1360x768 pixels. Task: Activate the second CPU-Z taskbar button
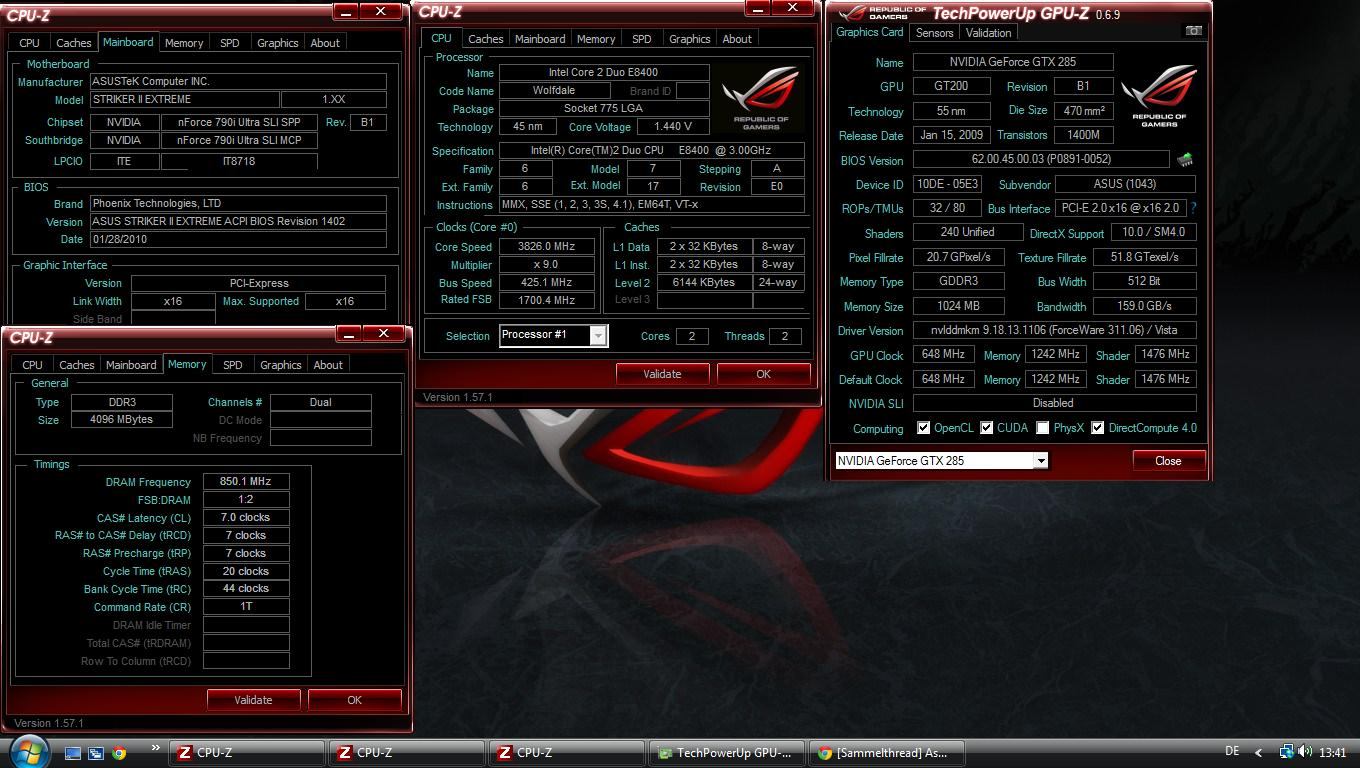(x=406, y=753)
